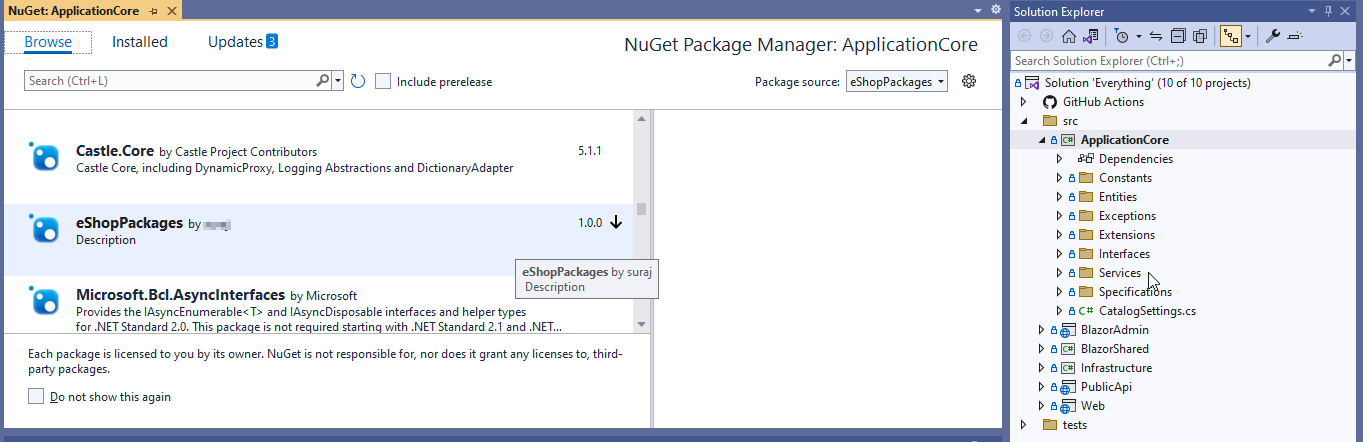1363x442 pixels.
Task: Select the Services folder
Action: (x=1120, y=273)
